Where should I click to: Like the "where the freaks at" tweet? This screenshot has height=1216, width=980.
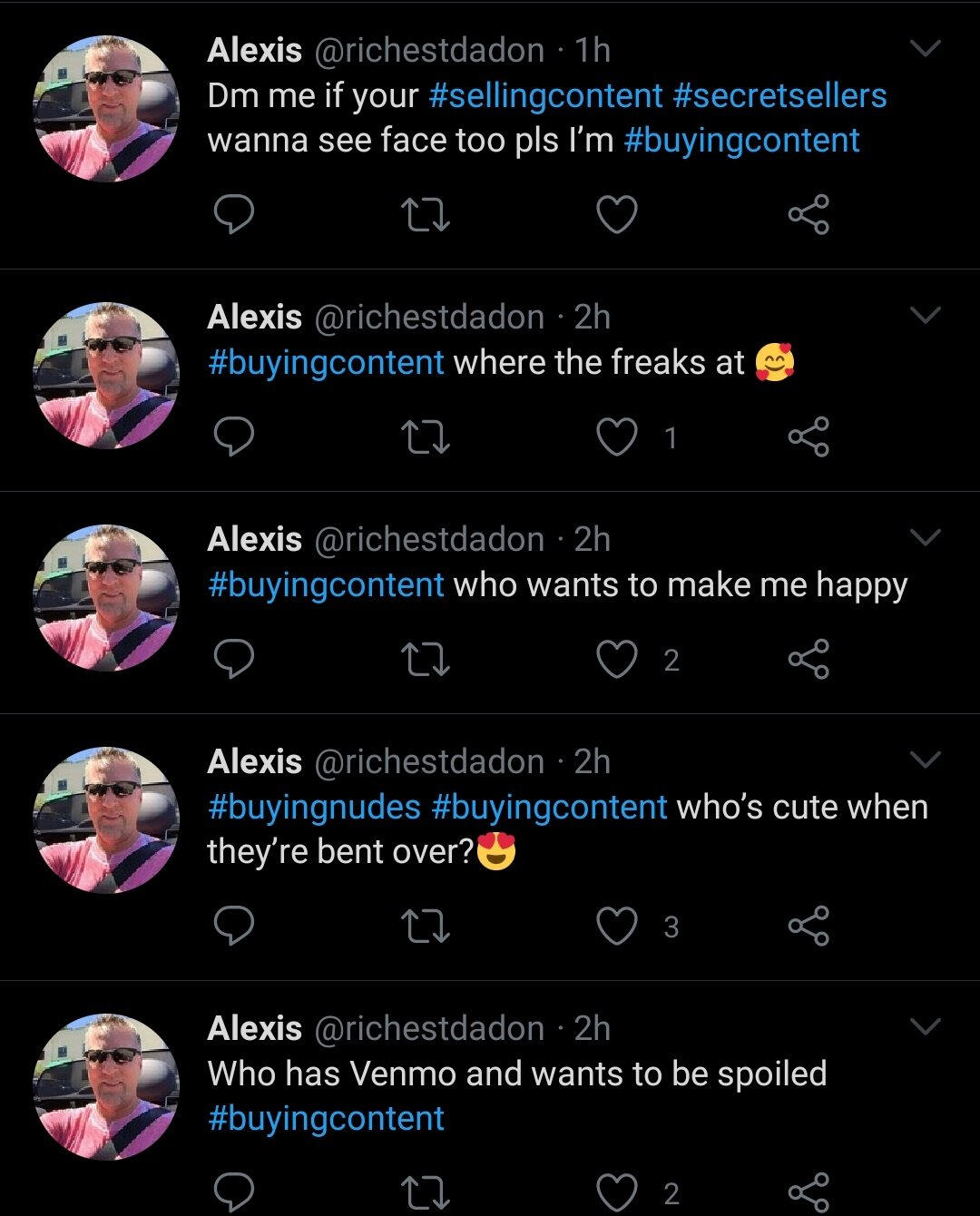tap(617, 437)
